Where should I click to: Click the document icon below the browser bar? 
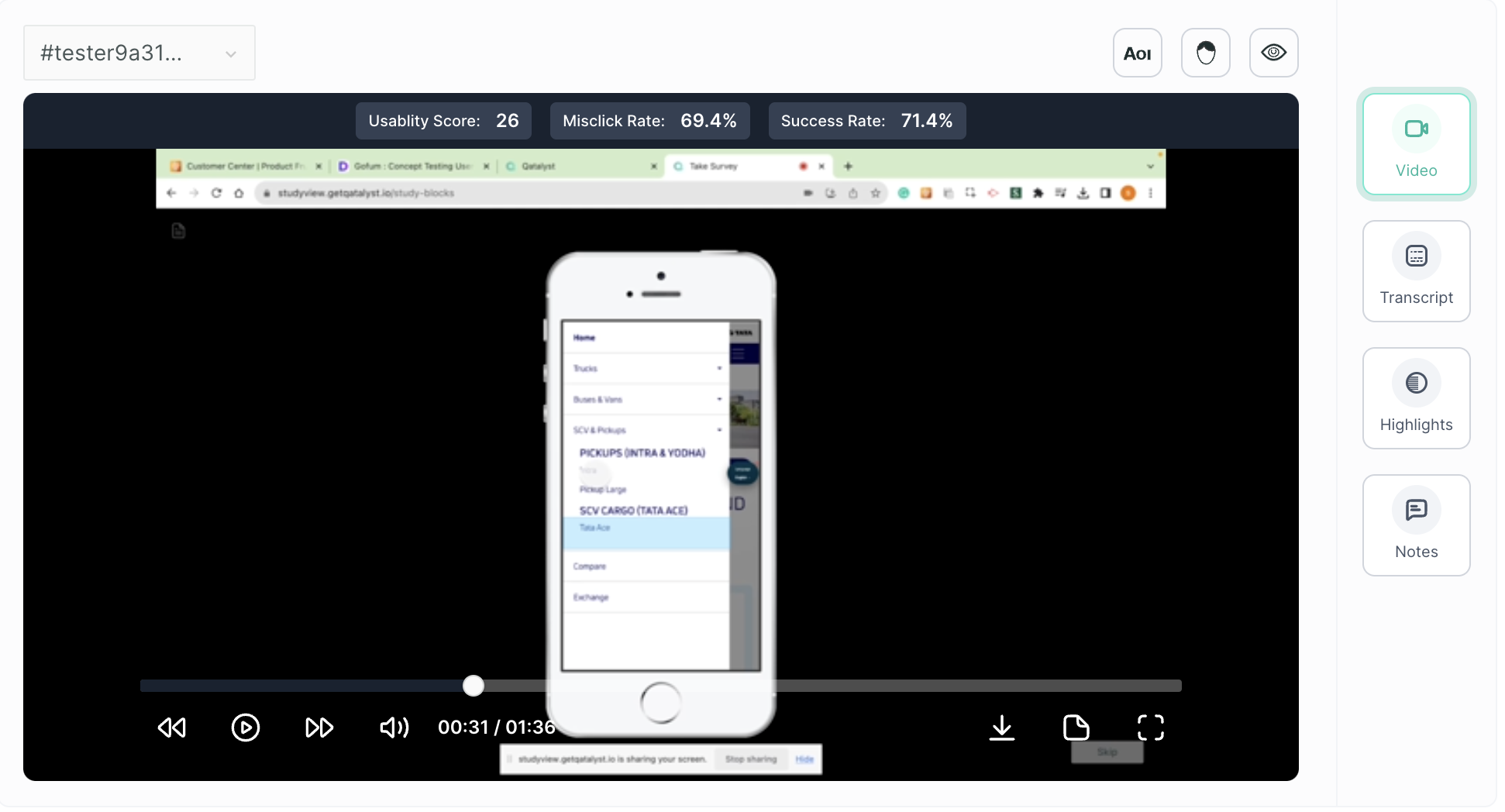click(178, 231)
